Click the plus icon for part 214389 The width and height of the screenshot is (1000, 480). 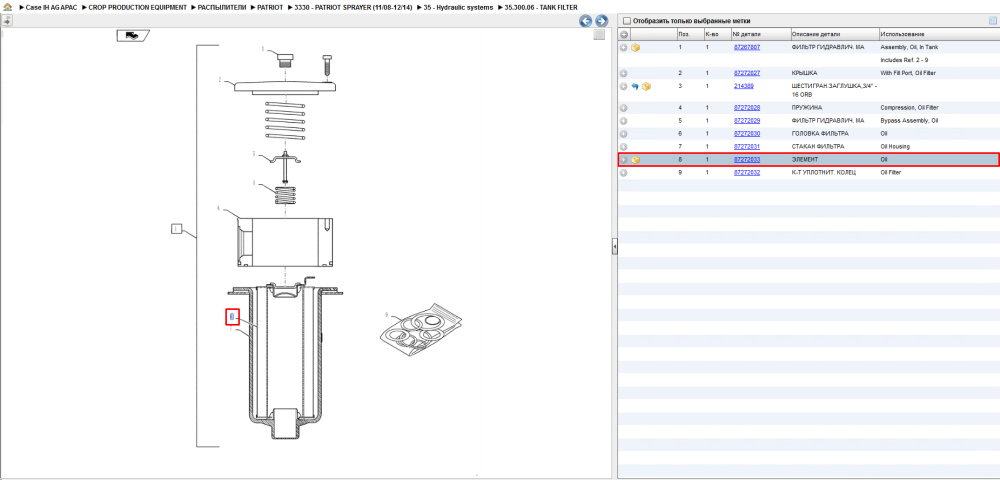pos(624,86)
